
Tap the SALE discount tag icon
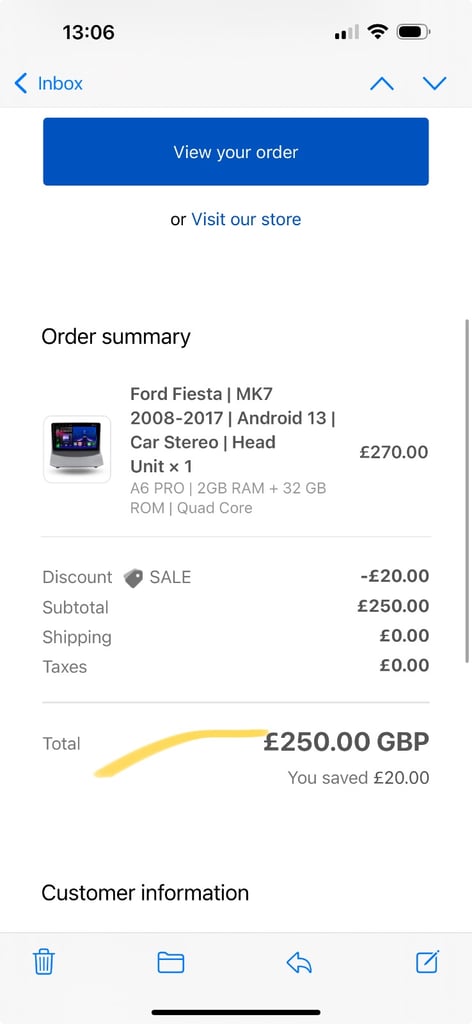pyautogui.click(x=133, y=578)
